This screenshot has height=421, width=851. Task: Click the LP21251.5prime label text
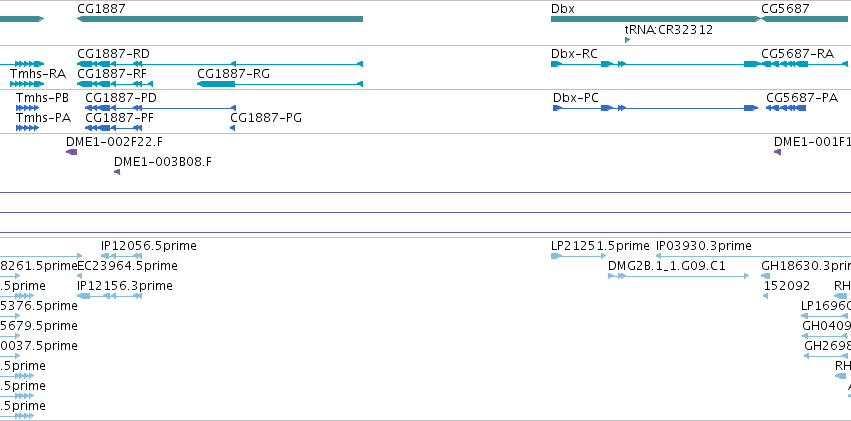tap(600, 246)
